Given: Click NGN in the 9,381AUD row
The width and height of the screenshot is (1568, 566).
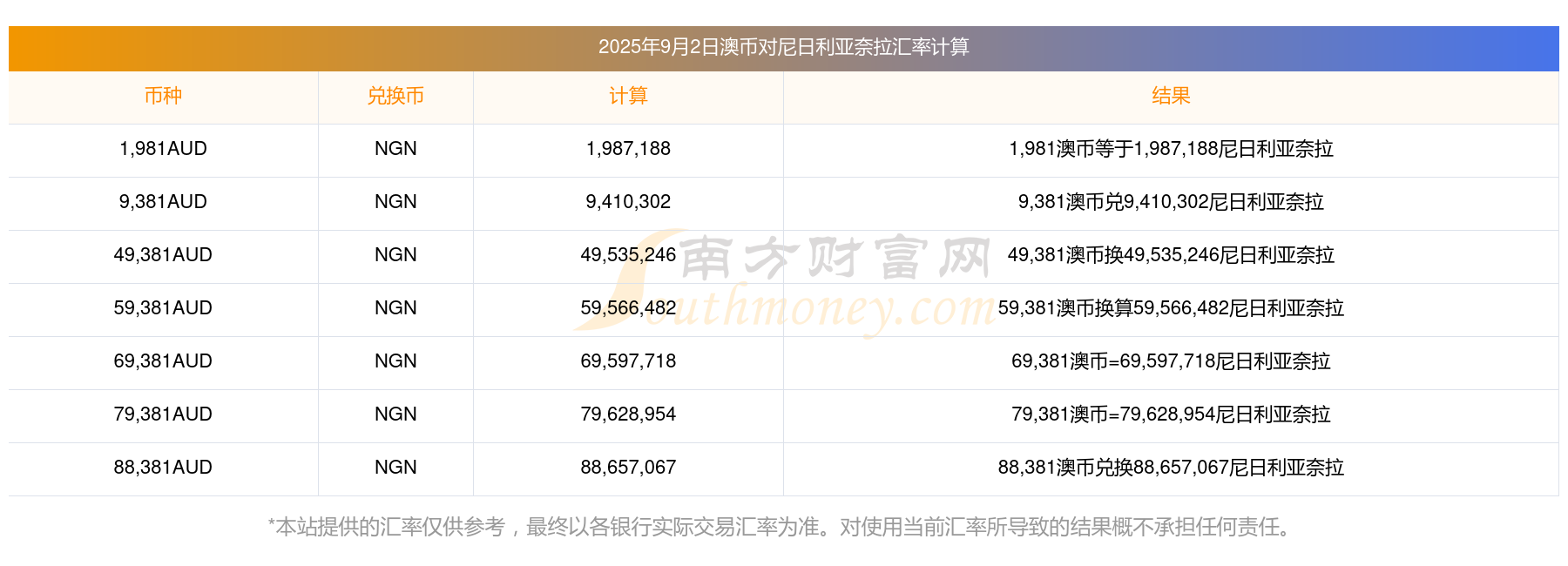Looking at the screenshot, I should [x=395, y=202].
